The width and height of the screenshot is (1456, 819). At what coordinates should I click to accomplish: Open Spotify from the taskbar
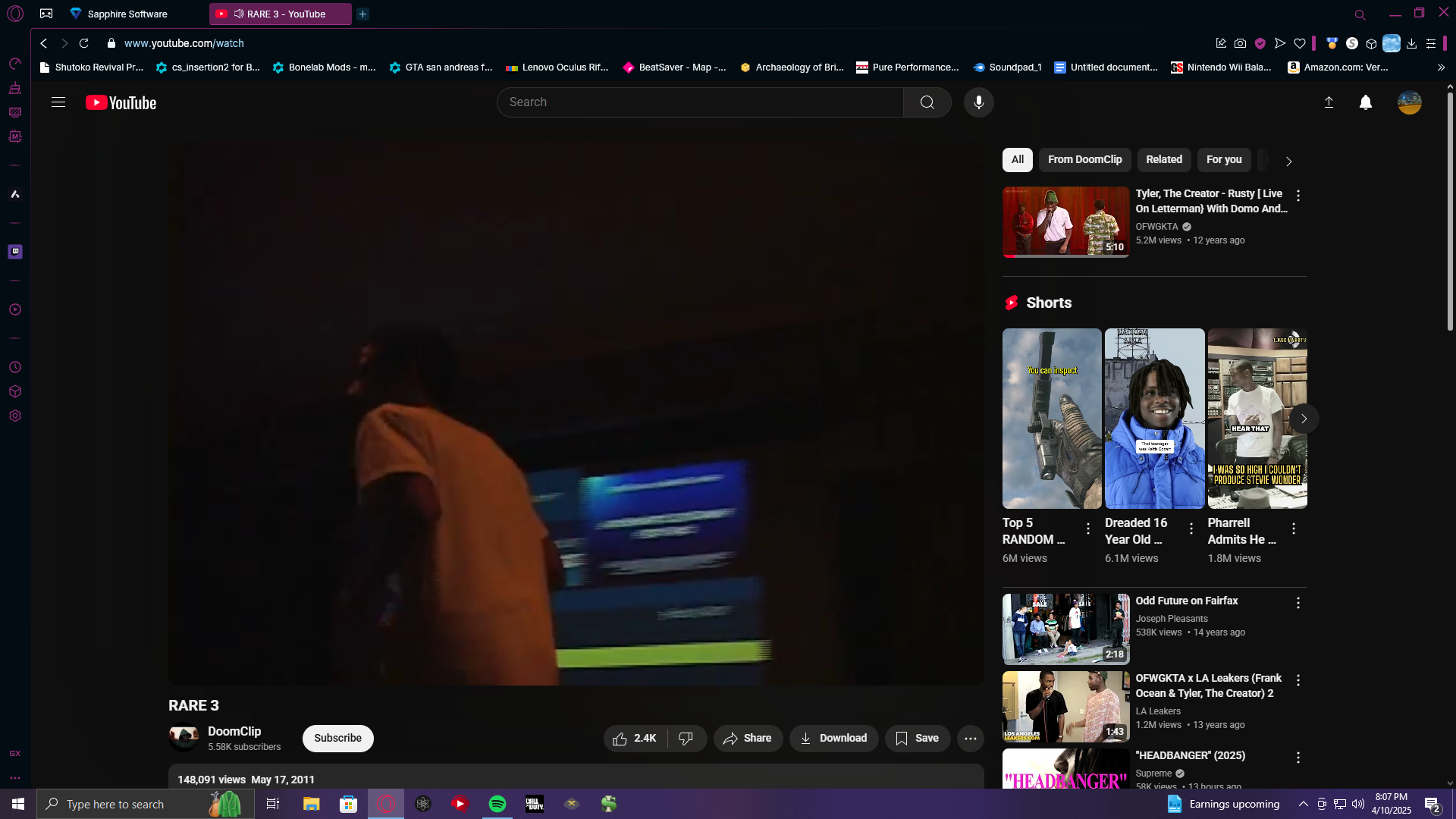[497, 804]
